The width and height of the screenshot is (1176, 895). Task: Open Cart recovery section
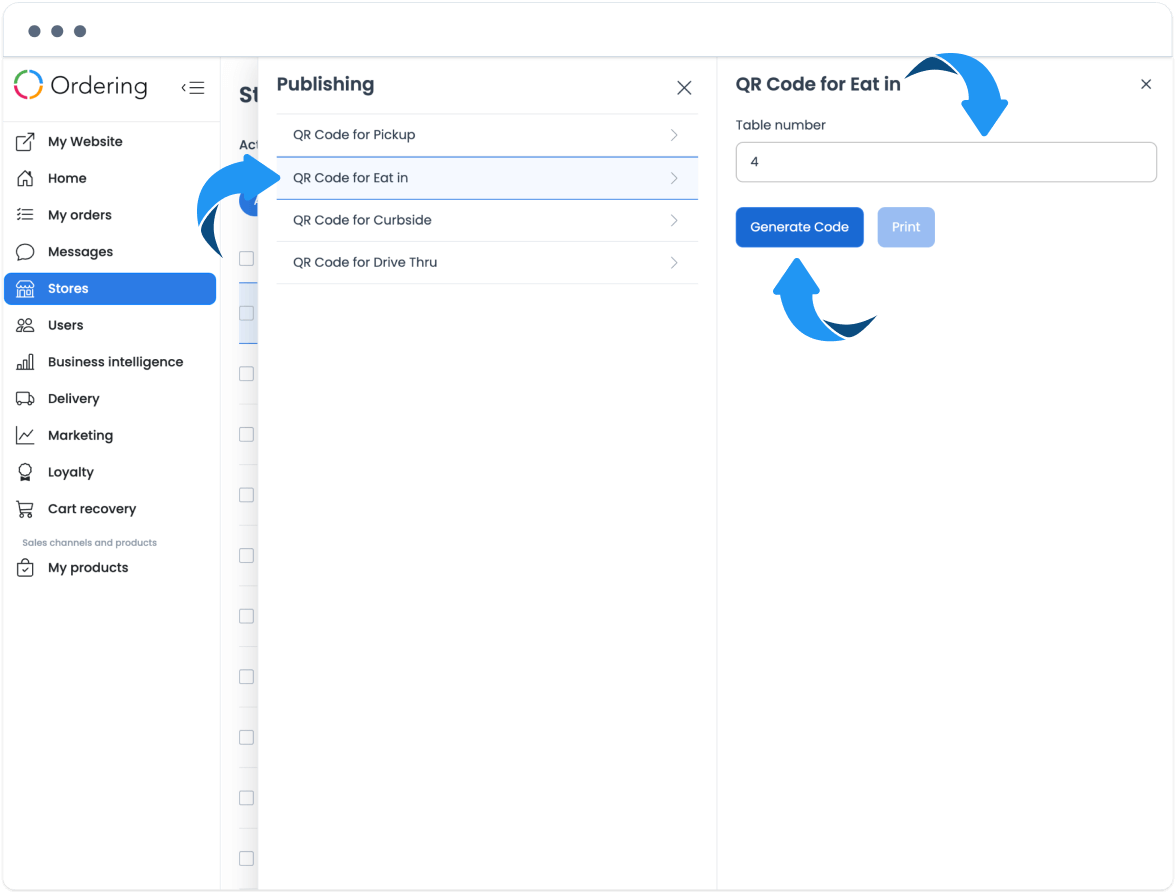pyautogui.click(x=110, y=509)
